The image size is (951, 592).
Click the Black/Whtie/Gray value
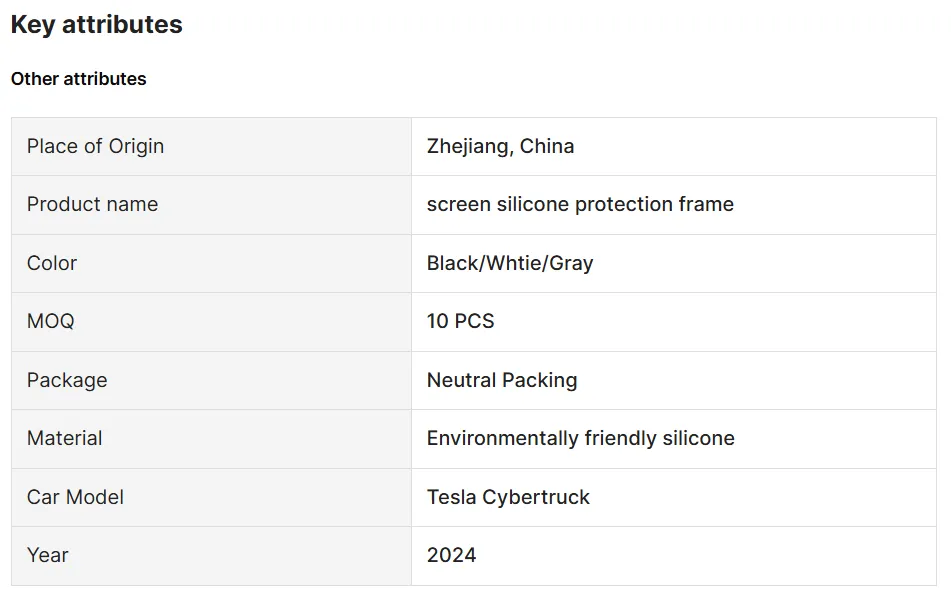point(510,263)
